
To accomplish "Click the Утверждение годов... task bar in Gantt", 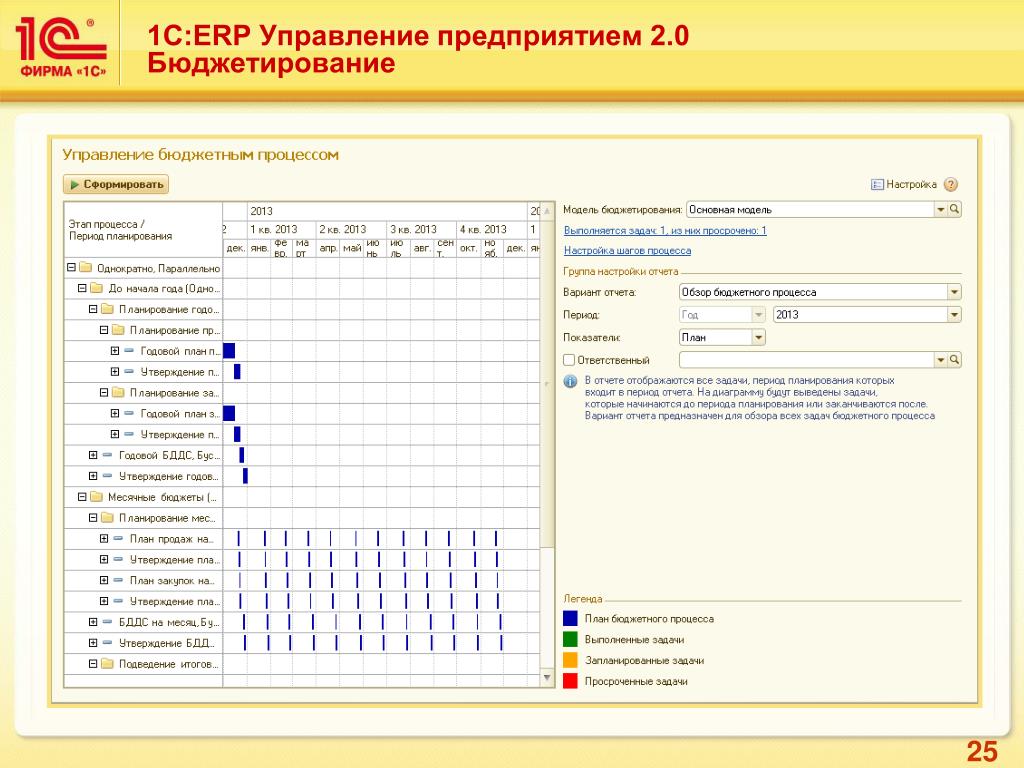I will 246,476.
